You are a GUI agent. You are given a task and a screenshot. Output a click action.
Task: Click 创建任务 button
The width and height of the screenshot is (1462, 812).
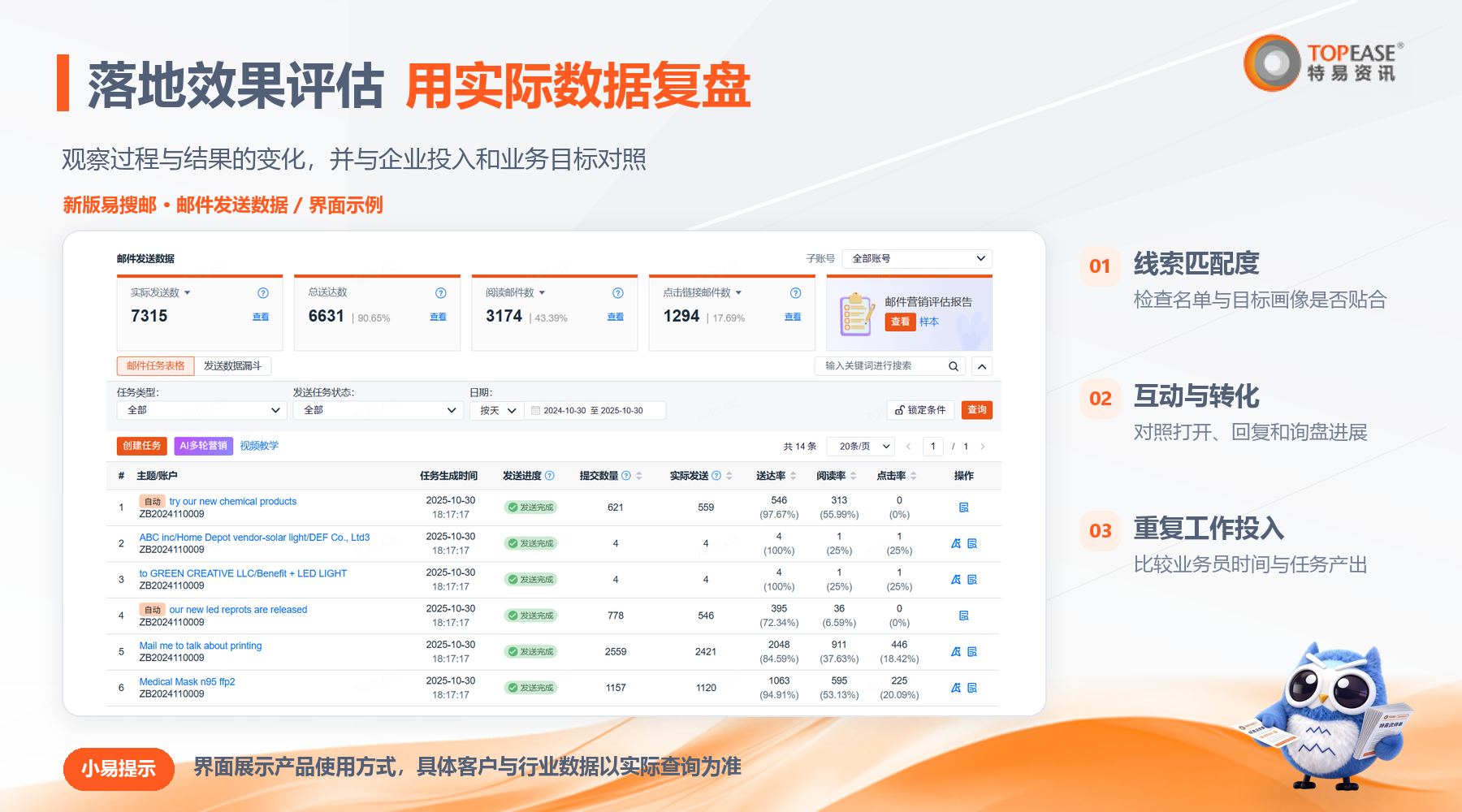142,446
